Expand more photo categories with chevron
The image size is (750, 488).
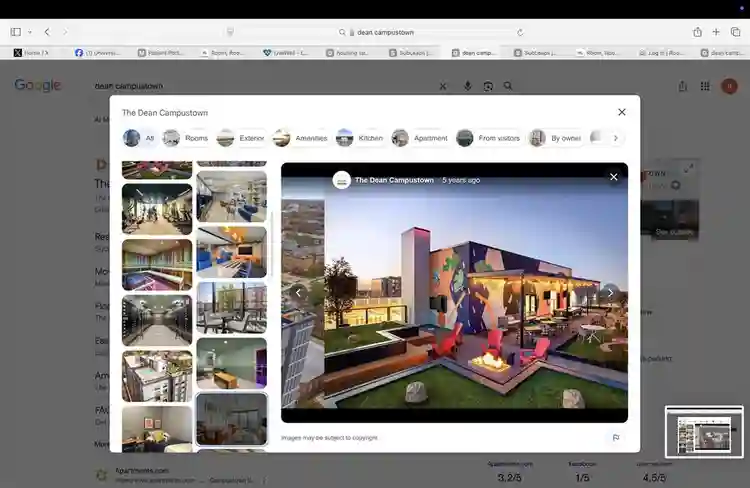tap(616, 138)
